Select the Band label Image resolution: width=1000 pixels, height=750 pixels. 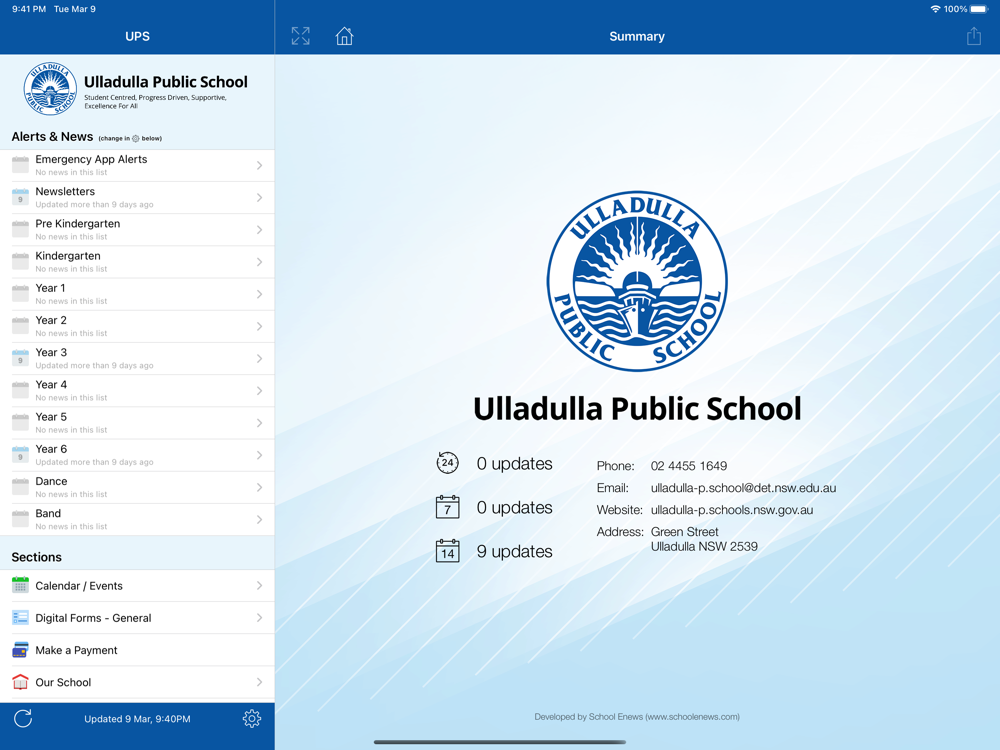(48, 513)
